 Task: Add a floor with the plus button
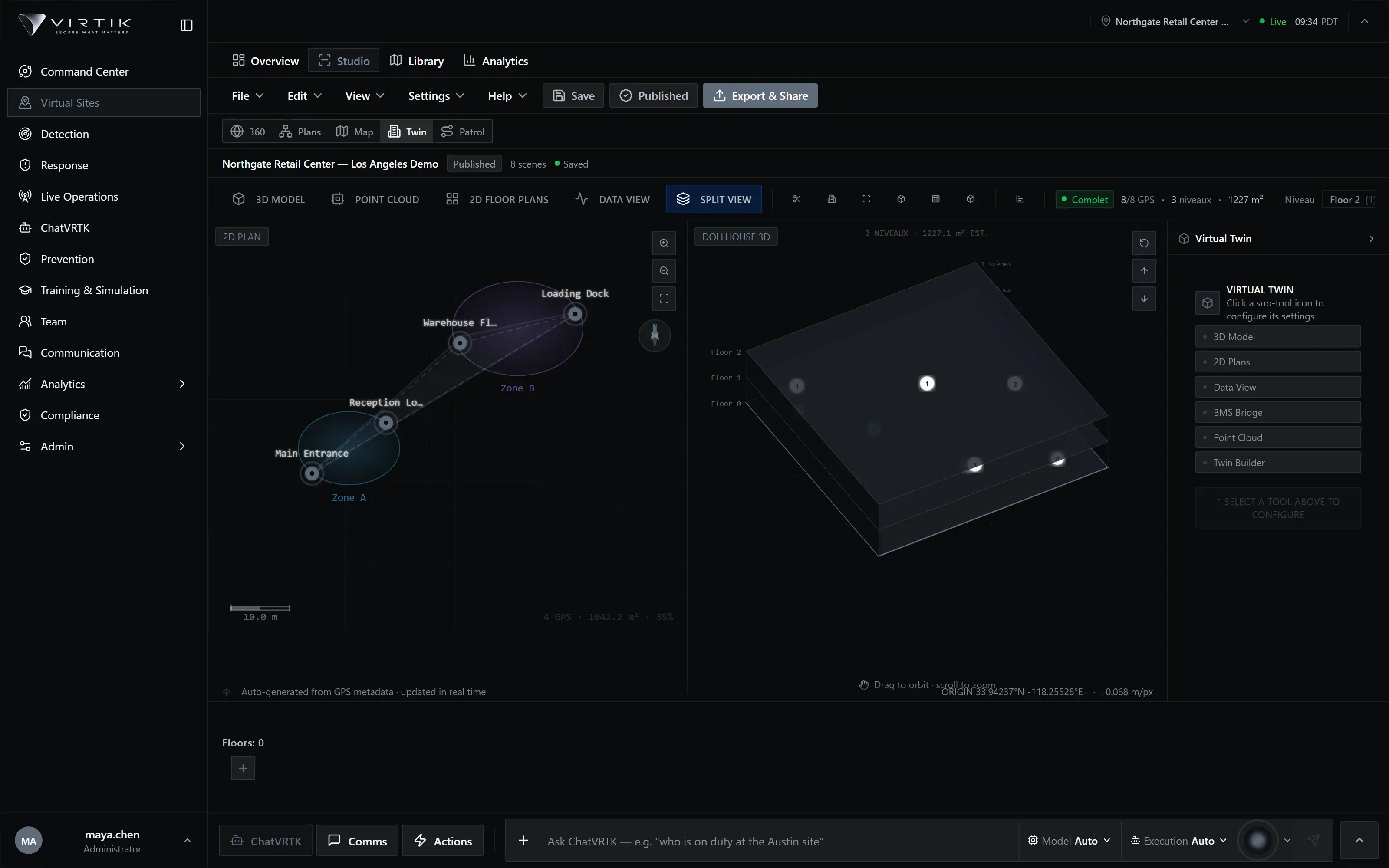point(243,768)
